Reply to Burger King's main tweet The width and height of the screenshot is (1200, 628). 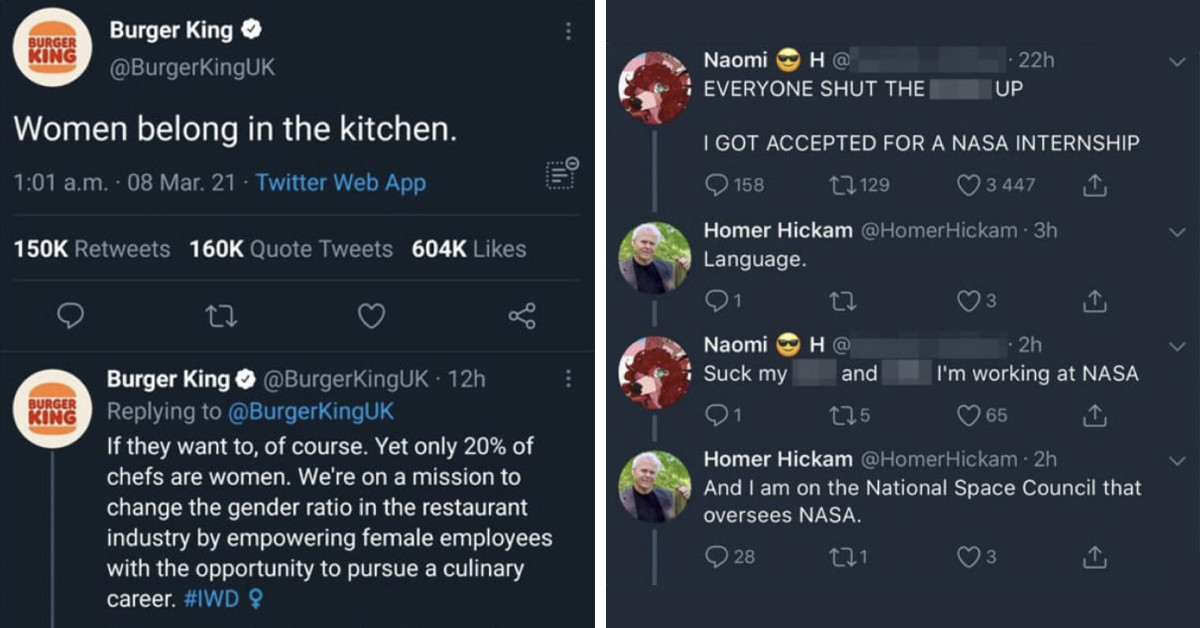click(x=70, y=315)
